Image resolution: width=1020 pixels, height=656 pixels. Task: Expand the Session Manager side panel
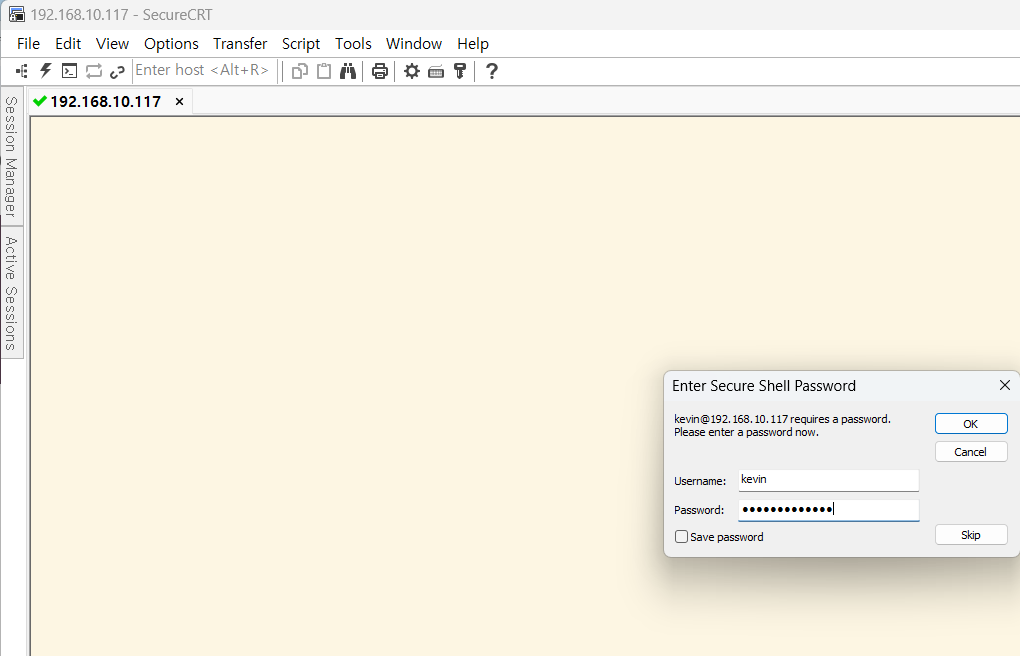(11, 156)
